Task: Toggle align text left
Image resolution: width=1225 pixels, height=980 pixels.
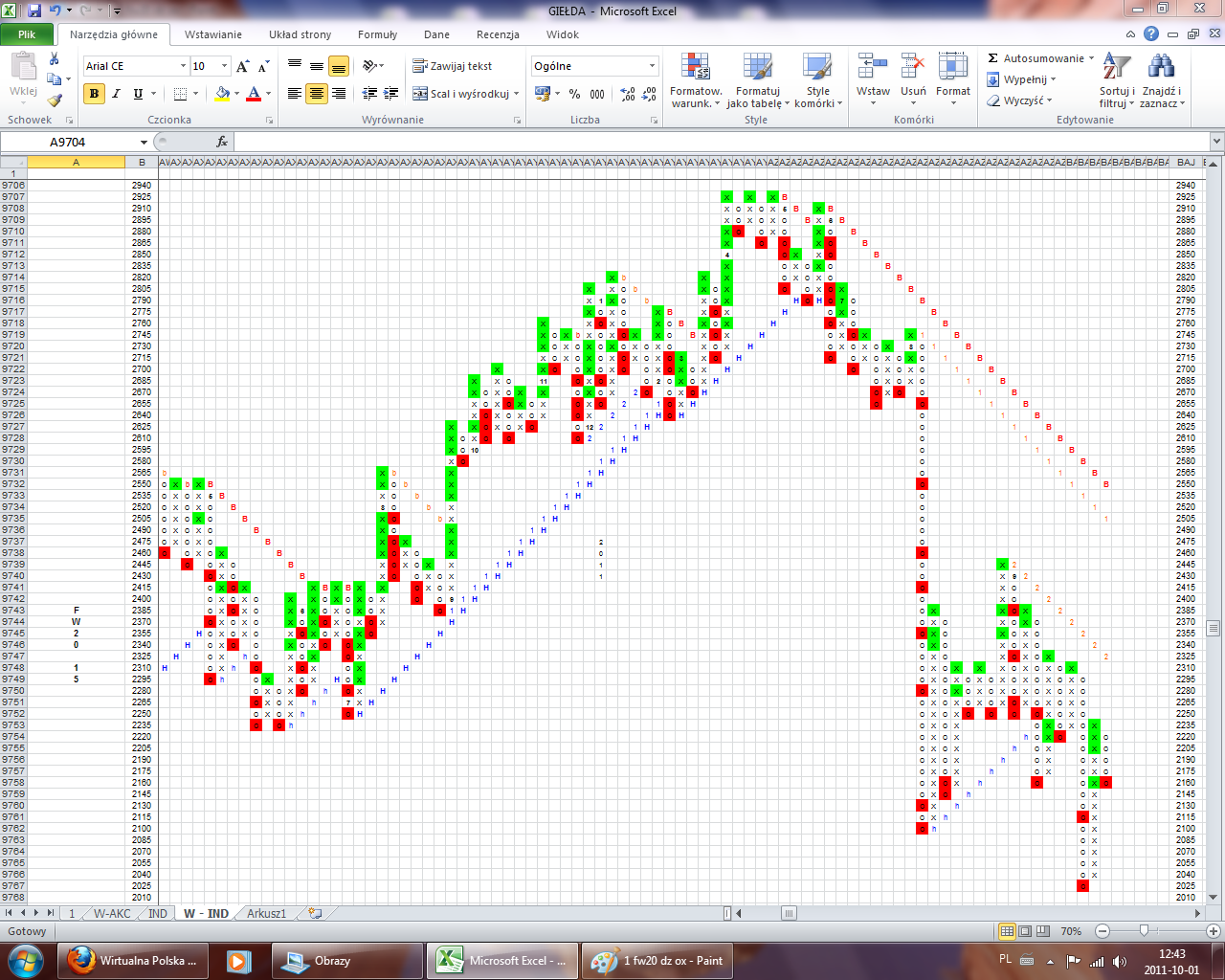Action: tap(295, 94)
